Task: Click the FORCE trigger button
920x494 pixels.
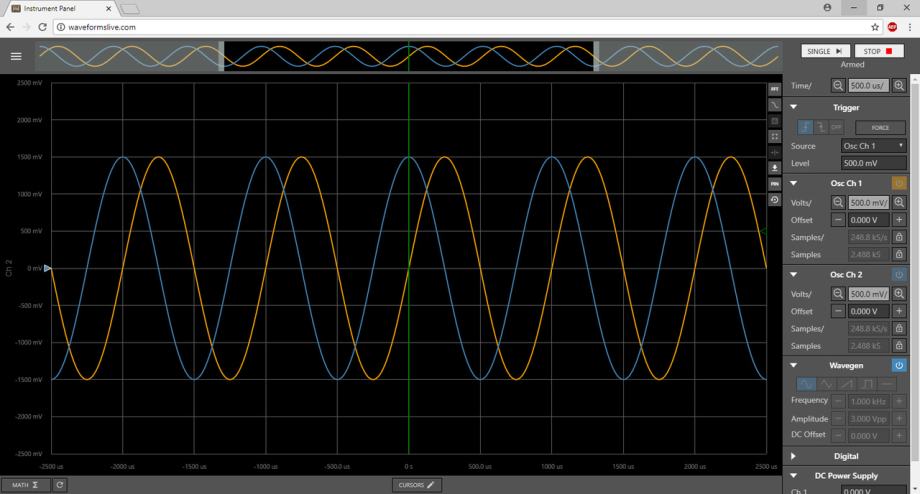Action: (x=880, y=128)
